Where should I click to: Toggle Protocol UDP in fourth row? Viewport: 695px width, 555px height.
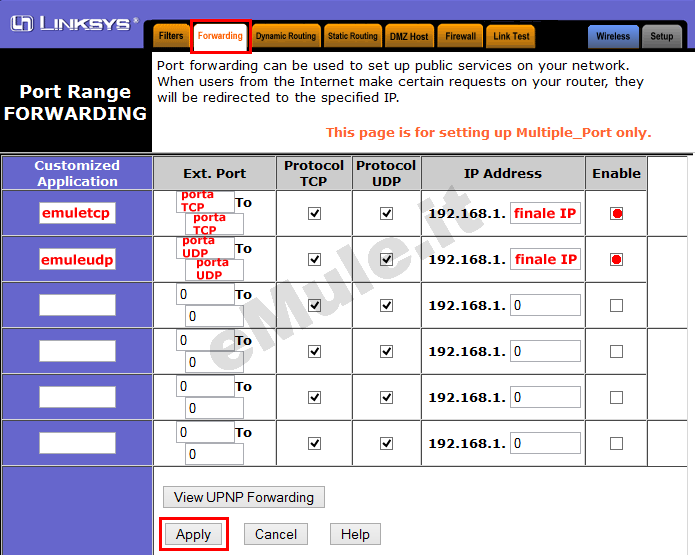click(x=386, y=352)
